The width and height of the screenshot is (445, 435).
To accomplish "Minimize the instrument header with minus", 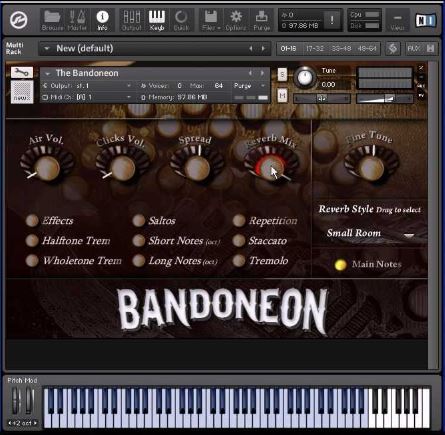I will tap(421, 77).
